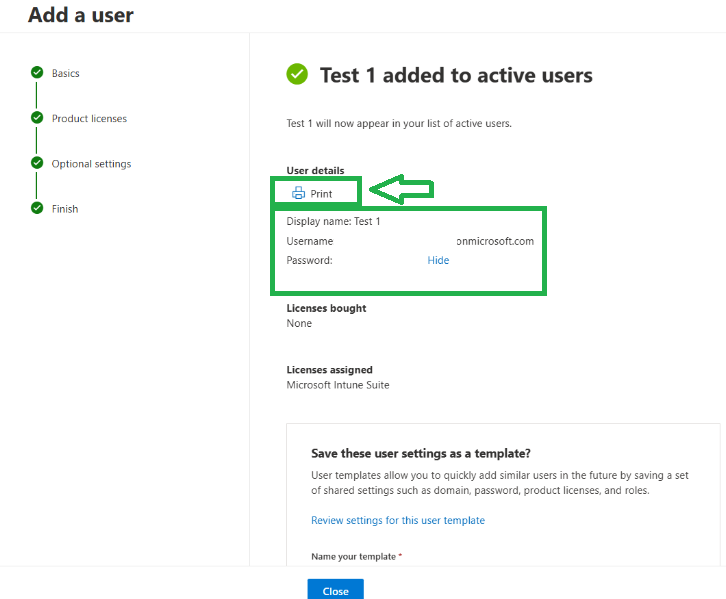Click the large success checkmark icon
Image resolution: width=726 pixels, height=599 pixels.
[x=297, y=74]
